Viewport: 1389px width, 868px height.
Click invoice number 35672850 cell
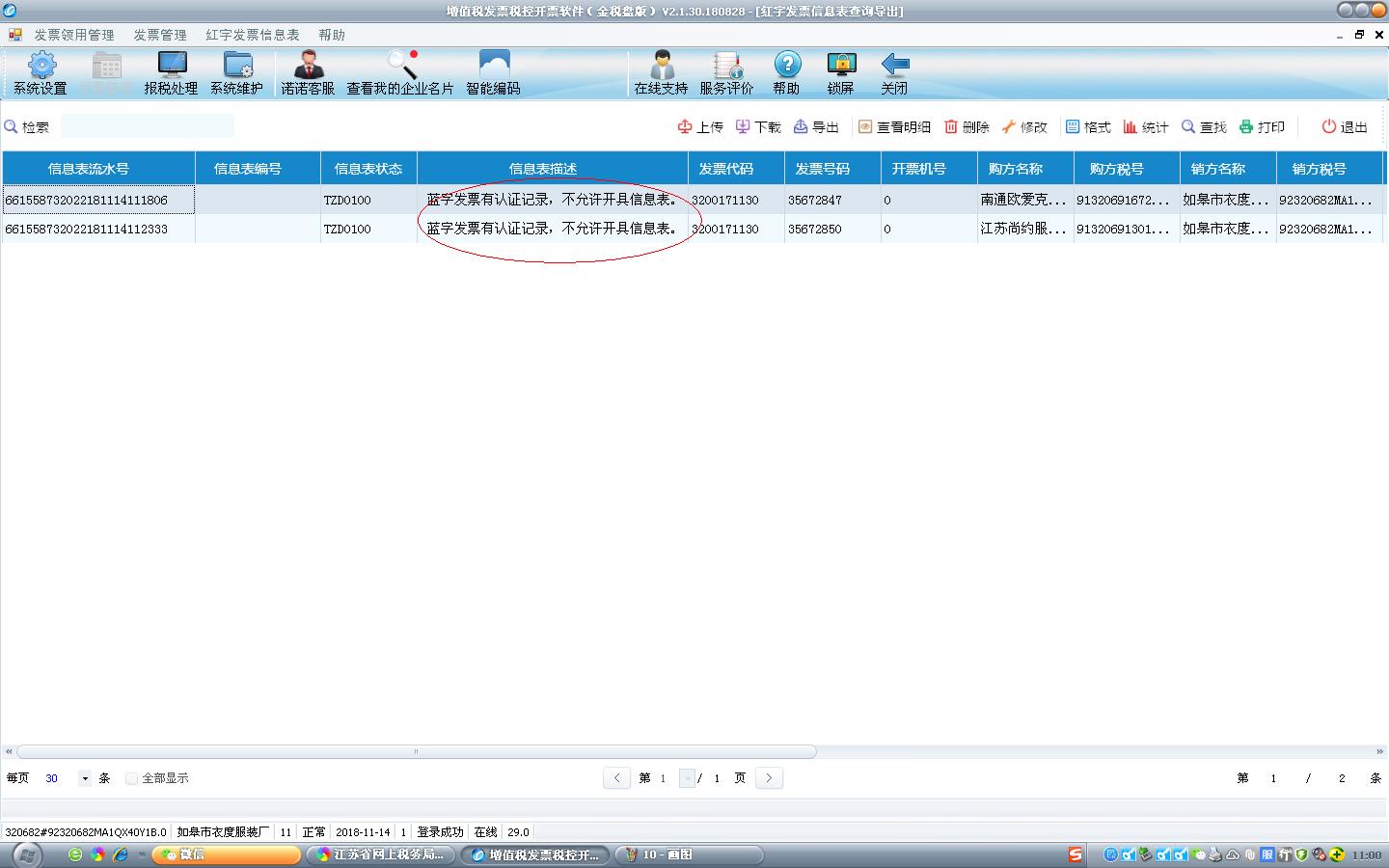click(x=832, y=229)
